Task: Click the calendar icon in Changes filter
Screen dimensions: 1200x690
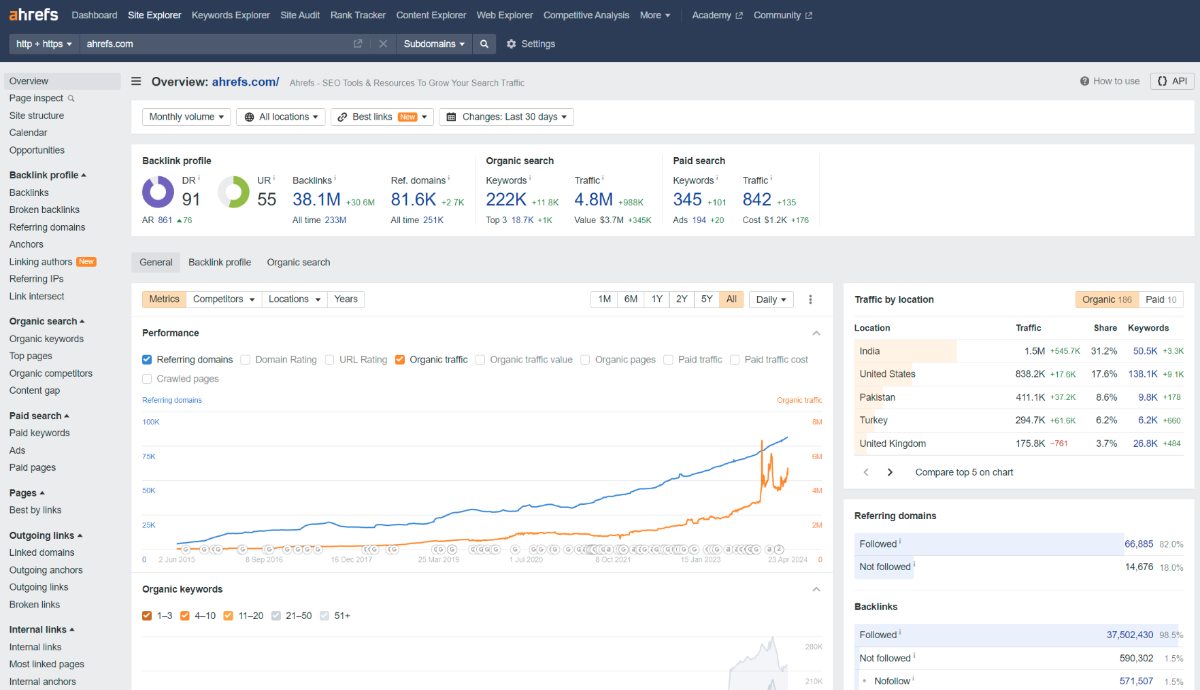Action: 452,117
